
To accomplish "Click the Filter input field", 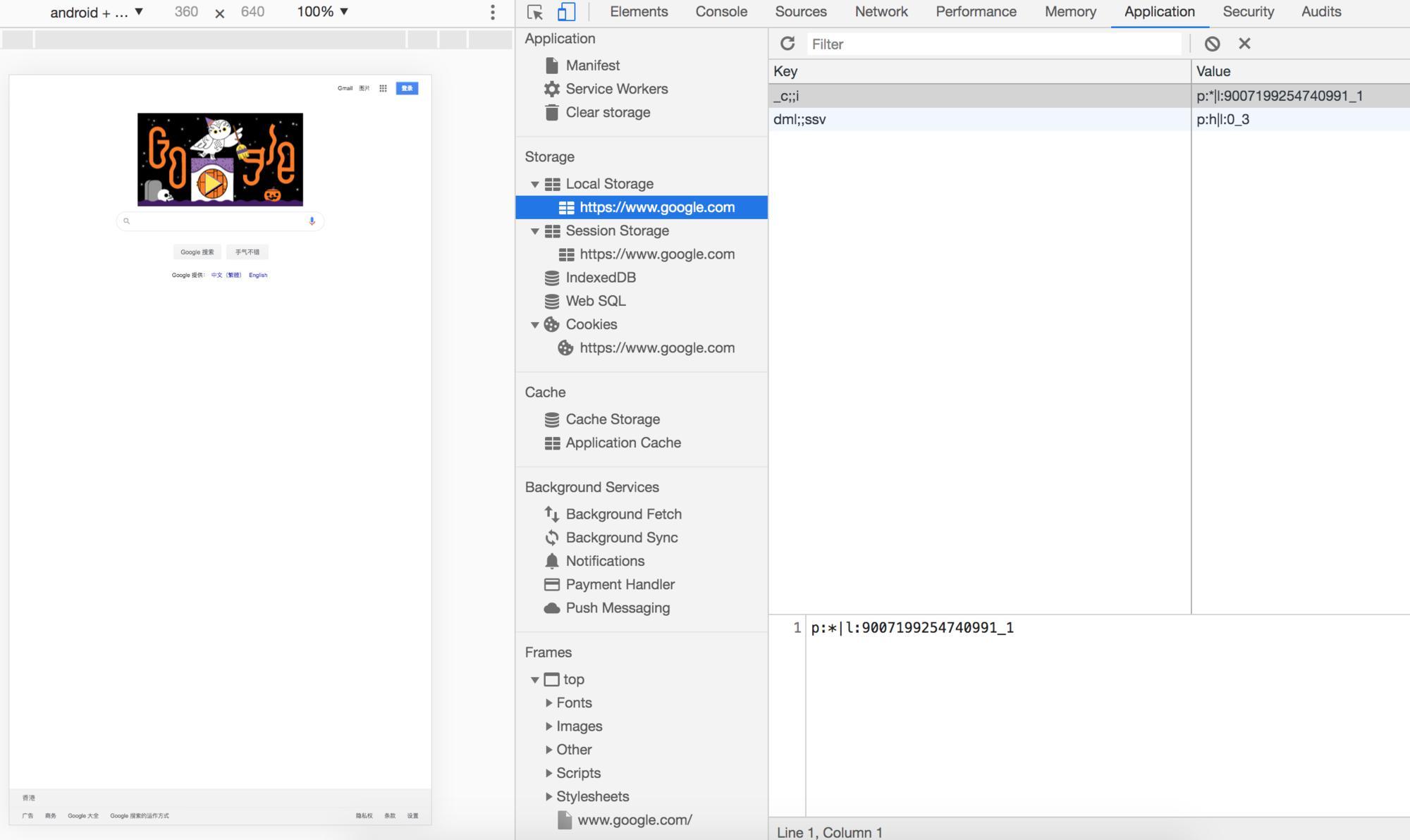I will click(994, 44).
